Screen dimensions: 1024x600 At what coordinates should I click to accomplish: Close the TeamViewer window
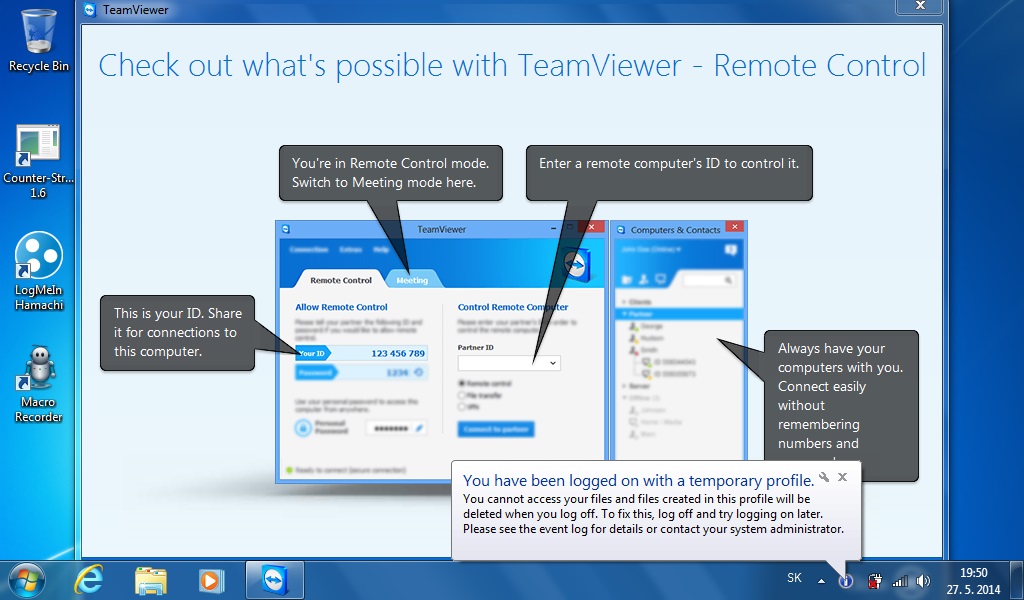pyautogui.click(x=920, y=6)
